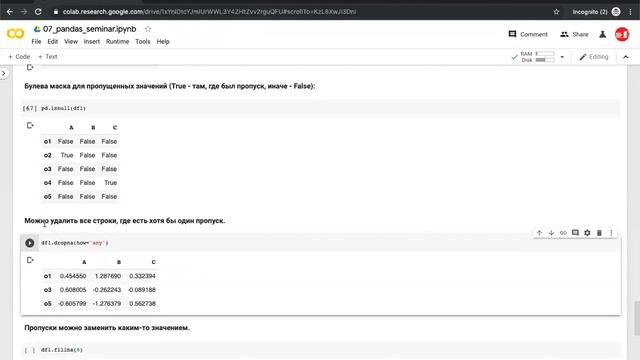Click output icon at top cell
The height and width of the screenshot is (360, 640).
[30, 67]
